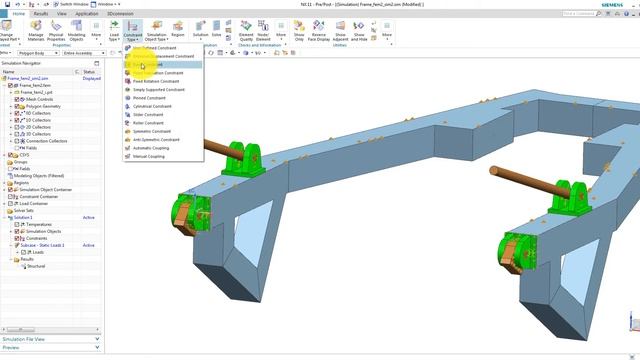Switch to the Home ribbon tab
Screen dimensions: 640x360
[x=19, y=13]
